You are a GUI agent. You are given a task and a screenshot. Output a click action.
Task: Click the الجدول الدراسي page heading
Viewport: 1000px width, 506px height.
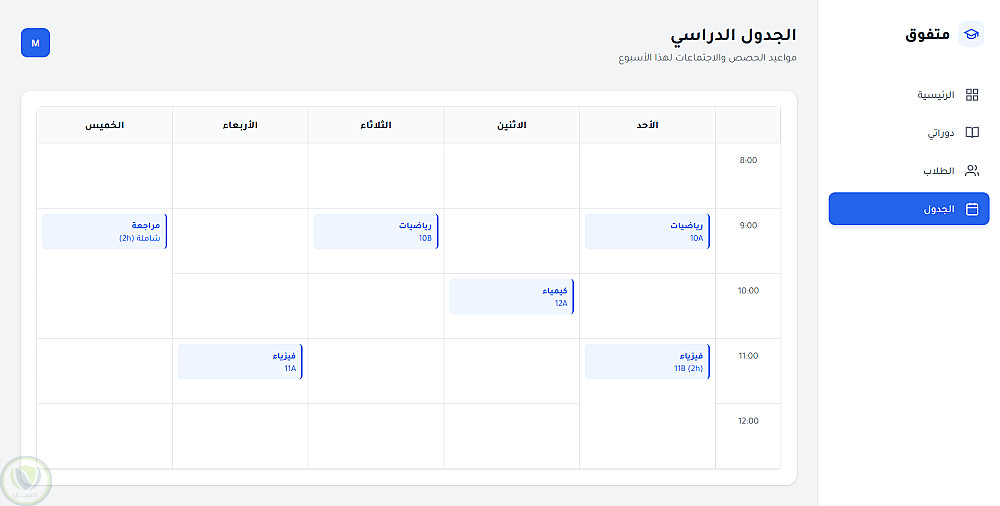coord(733,36)
